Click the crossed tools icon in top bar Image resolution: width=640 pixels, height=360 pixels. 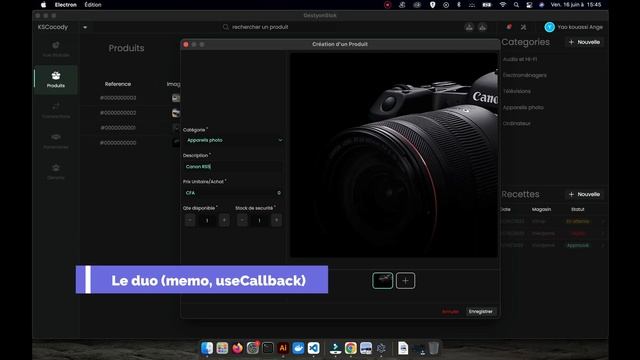523,27
